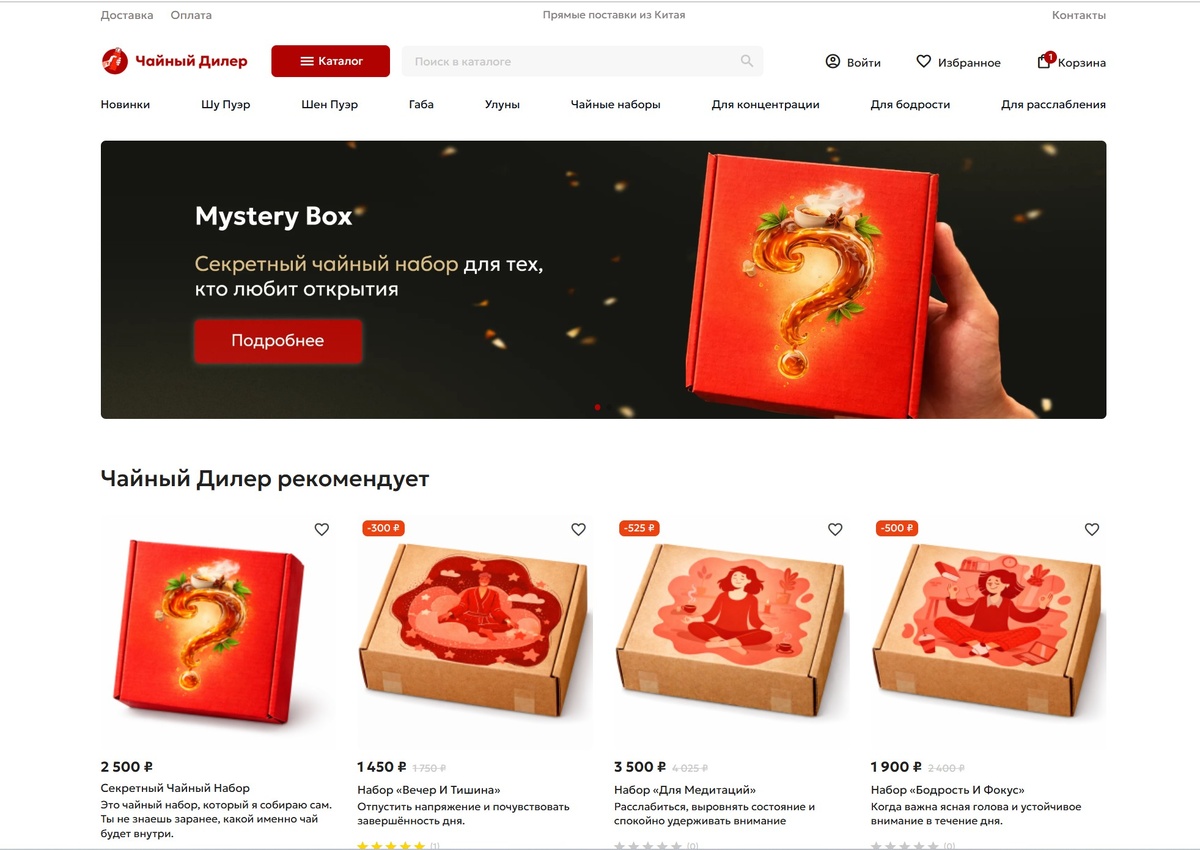Open the Контакты link
The width and height of the screenshot is (1200, 850).
tap(1079, 15)
